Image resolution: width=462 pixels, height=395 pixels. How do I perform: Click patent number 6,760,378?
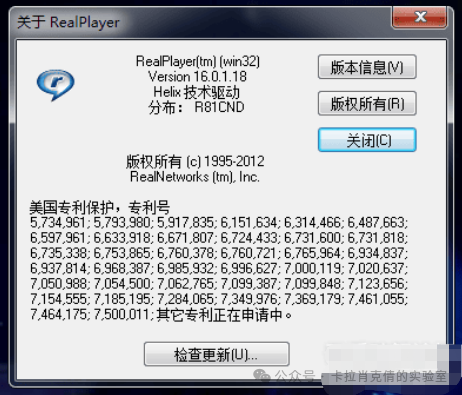[185, 253]
